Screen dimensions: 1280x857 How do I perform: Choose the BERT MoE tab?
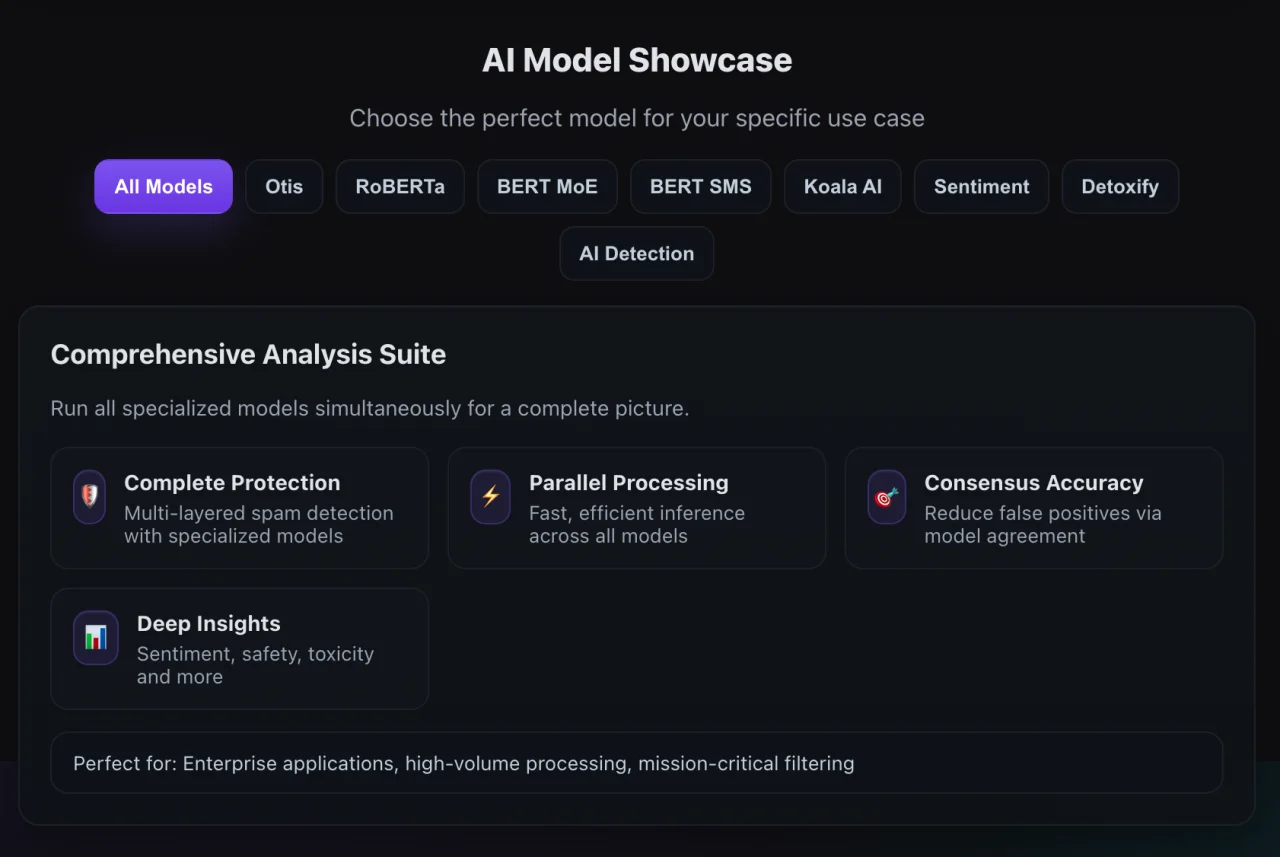[547, 187]
